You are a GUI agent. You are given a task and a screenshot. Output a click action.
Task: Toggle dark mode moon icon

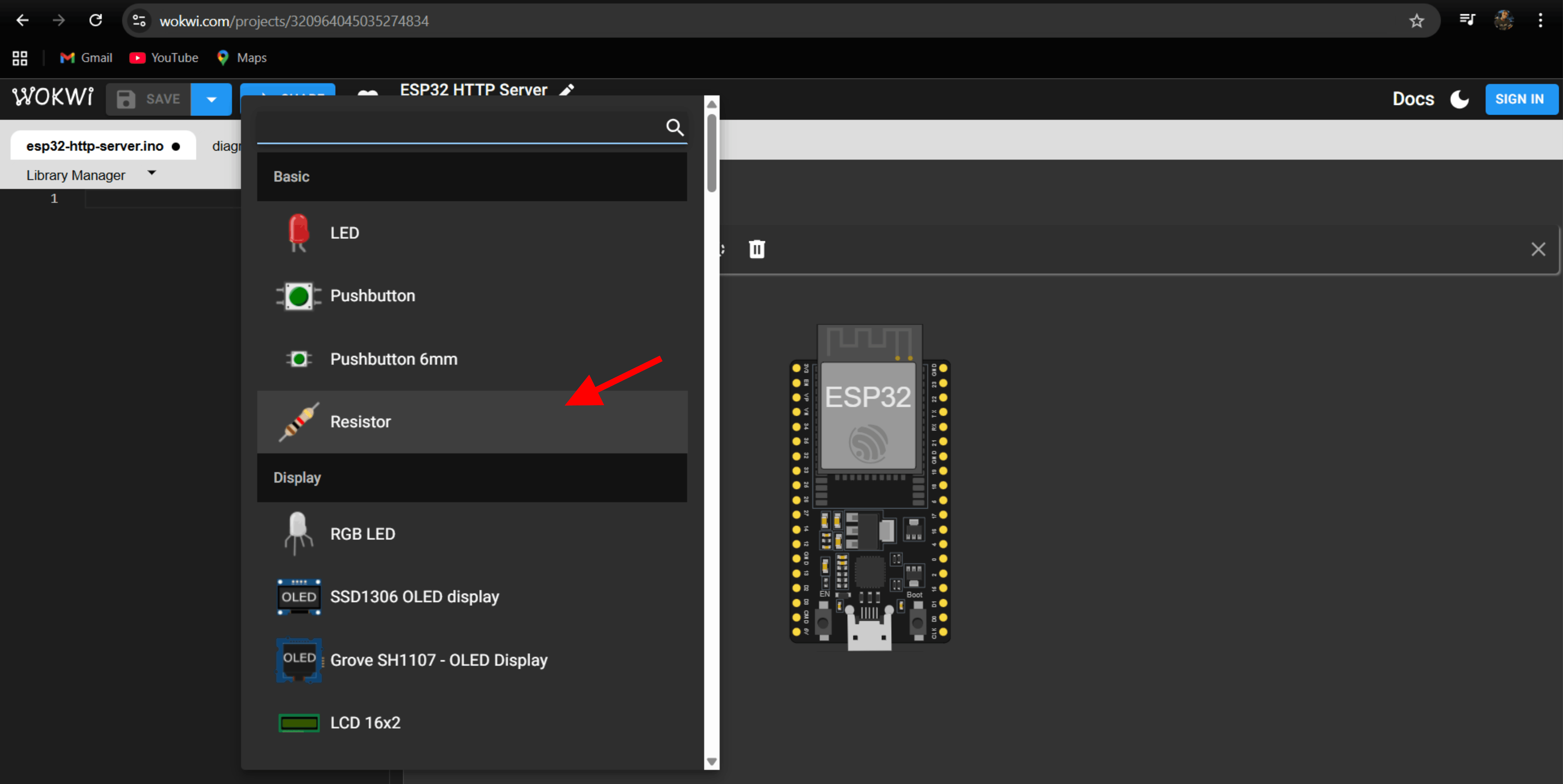point(1459,99)
